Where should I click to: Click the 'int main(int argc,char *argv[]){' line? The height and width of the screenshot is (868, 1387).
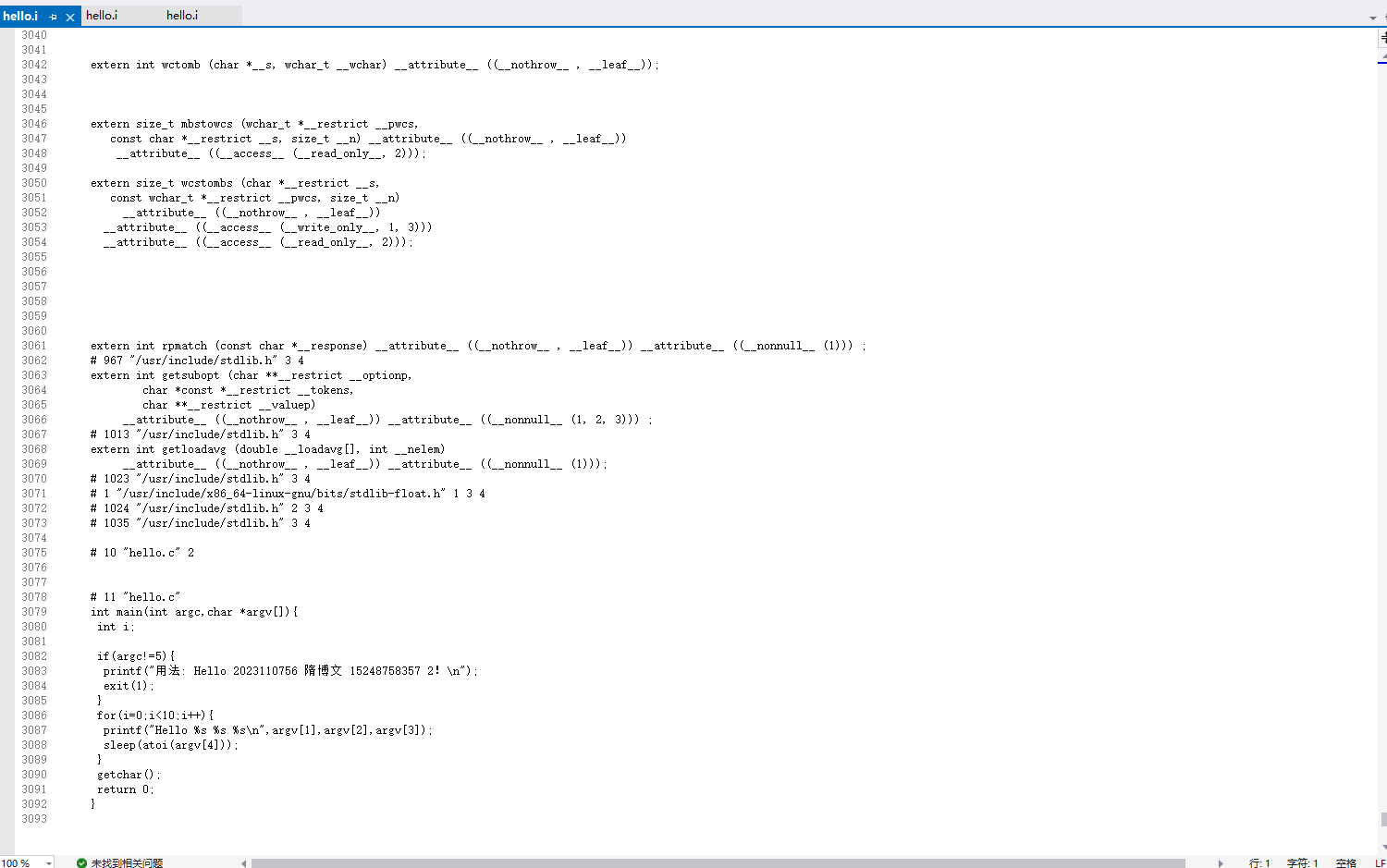click(194, 612)
